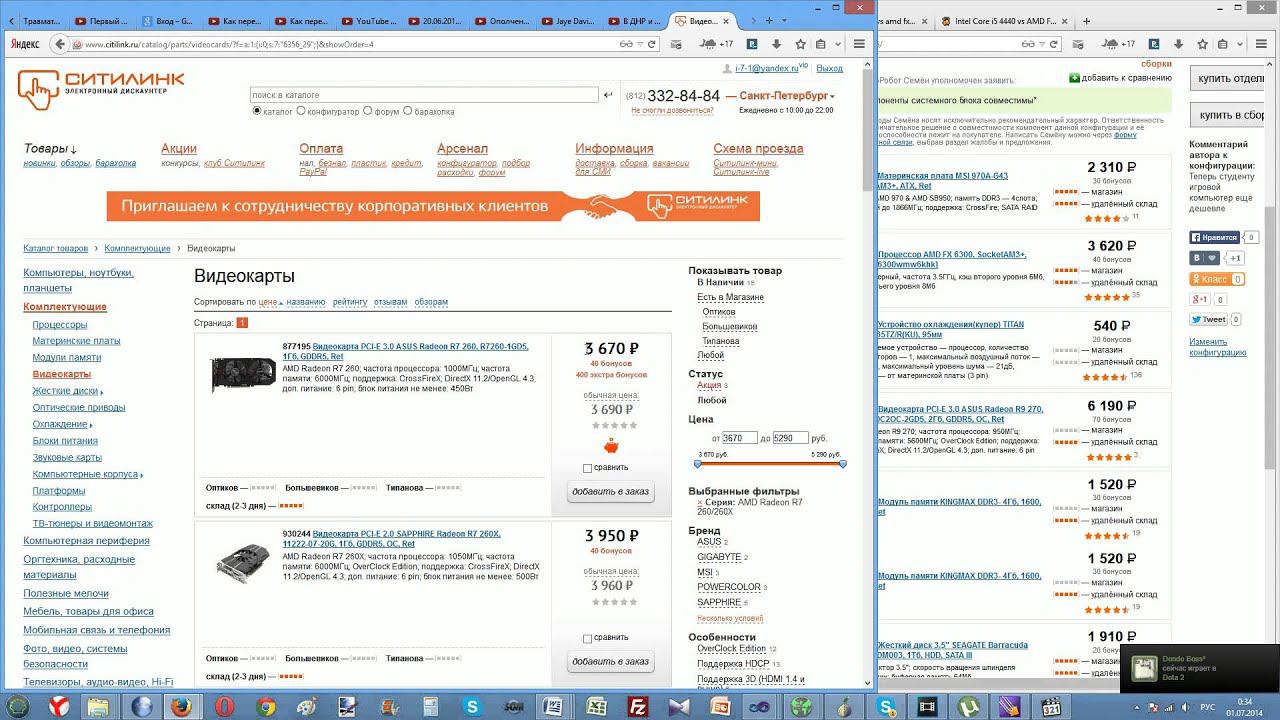The image size is (1280, 720).
Task: Open uTorrent from the taskbar
Action: pyautogui.click(x=968, y=706)
